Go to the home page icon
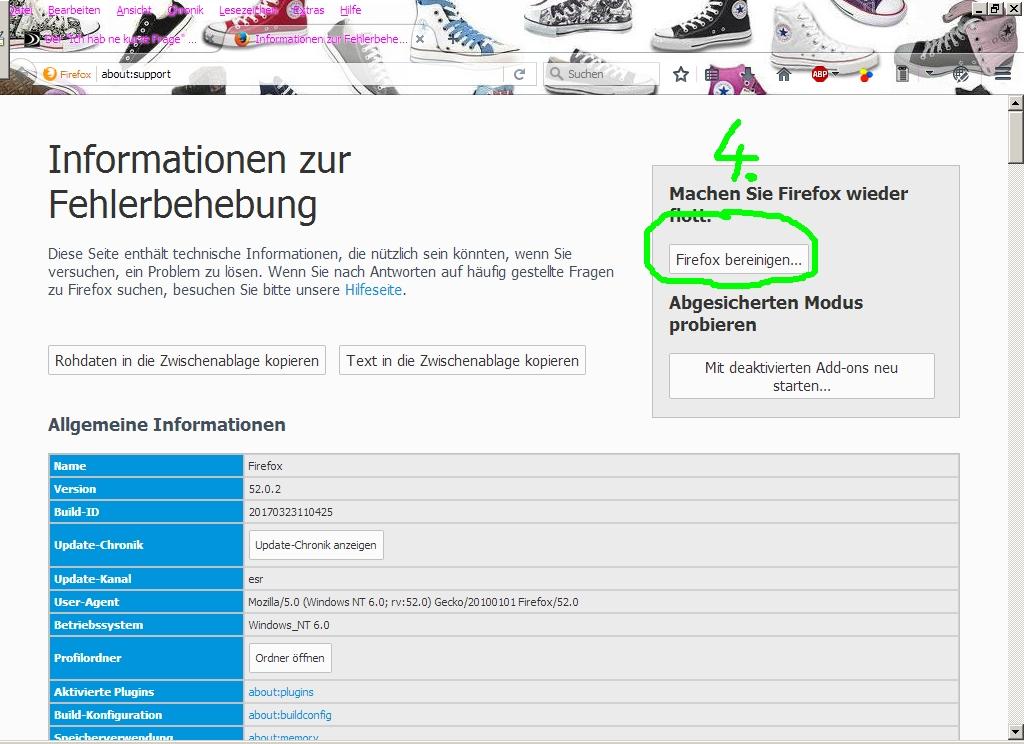The height and width of the screenshot is (744, 1024). pos(784,74)
